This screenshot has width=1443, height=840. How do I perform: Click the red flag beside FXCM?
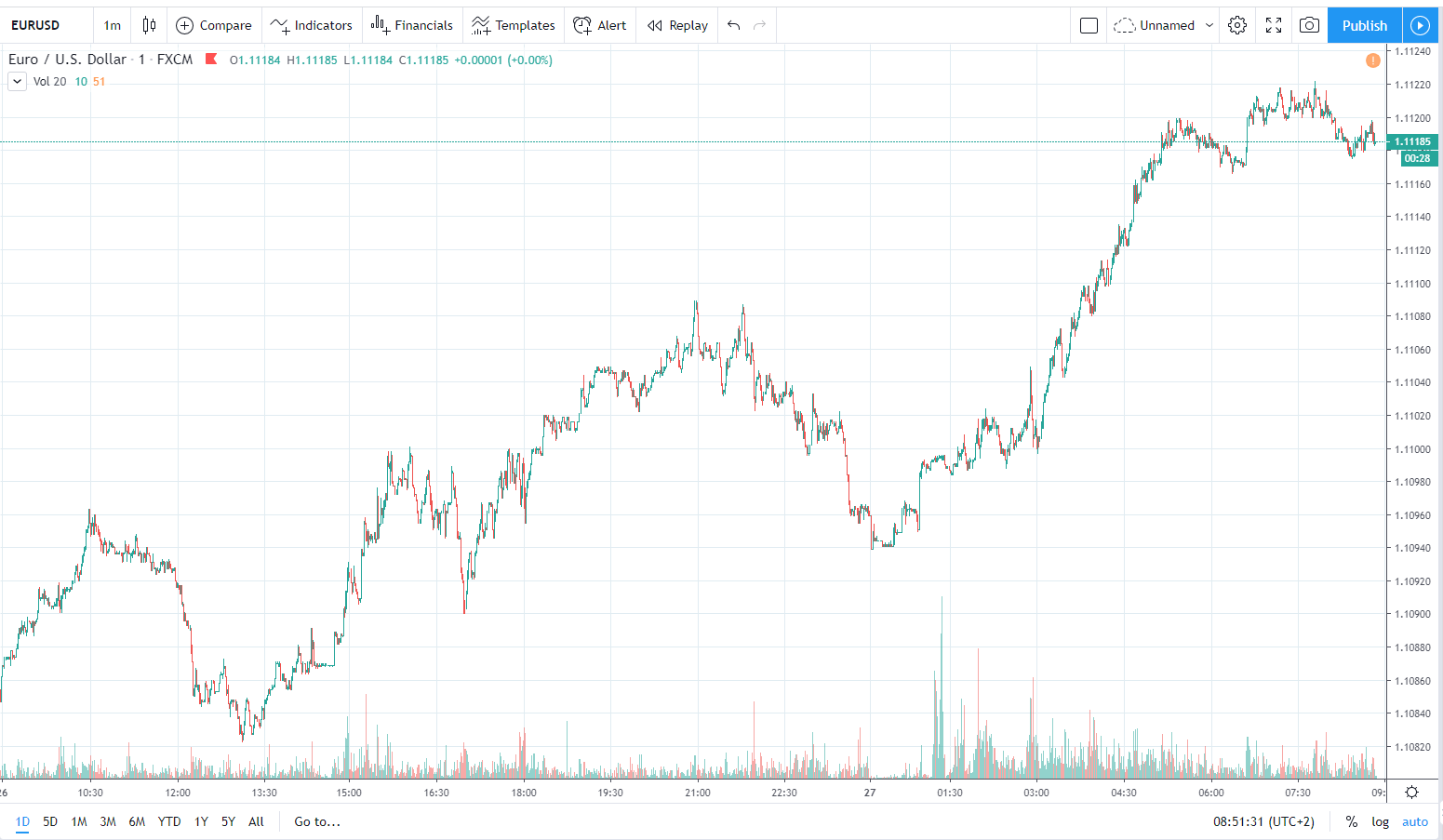pos(211,59)
